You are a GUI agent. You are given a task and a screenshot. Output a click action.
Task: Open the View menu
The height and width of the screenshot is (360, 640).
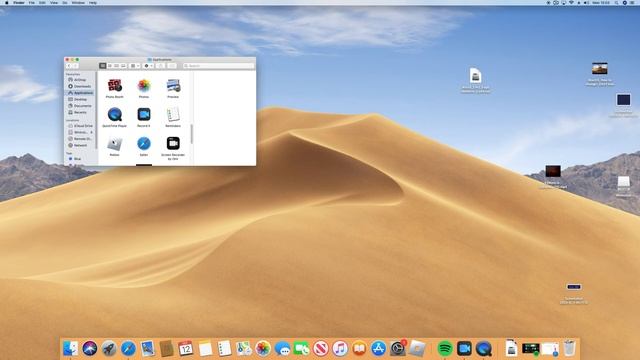(54, 2)
